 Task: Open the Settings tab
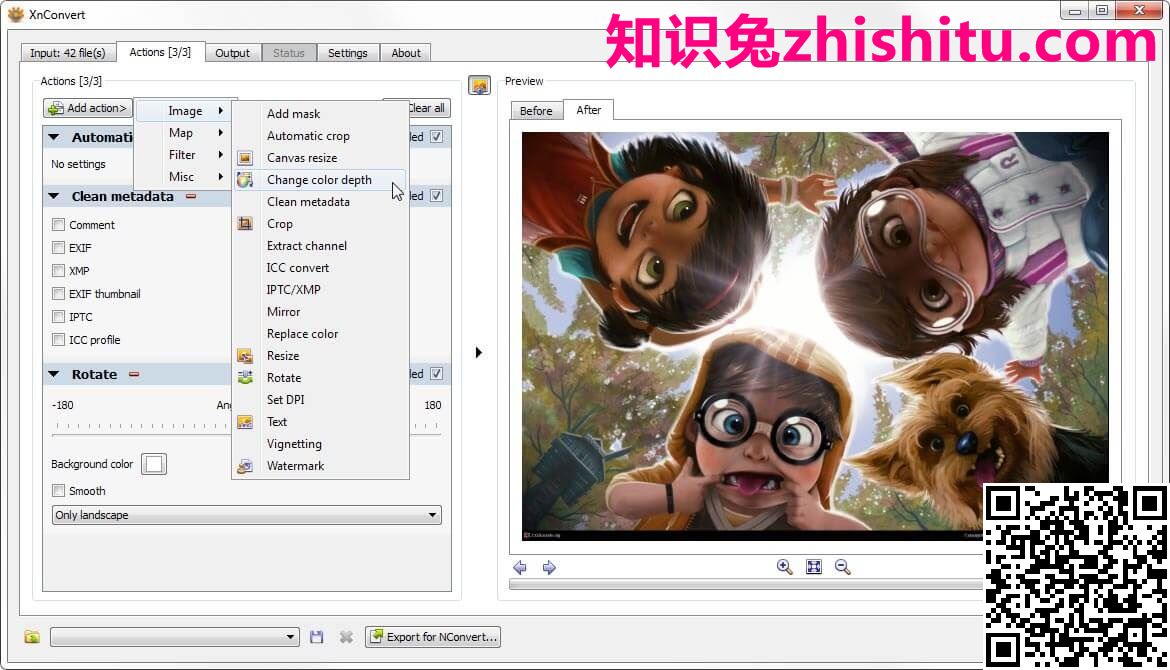point(348,53)
